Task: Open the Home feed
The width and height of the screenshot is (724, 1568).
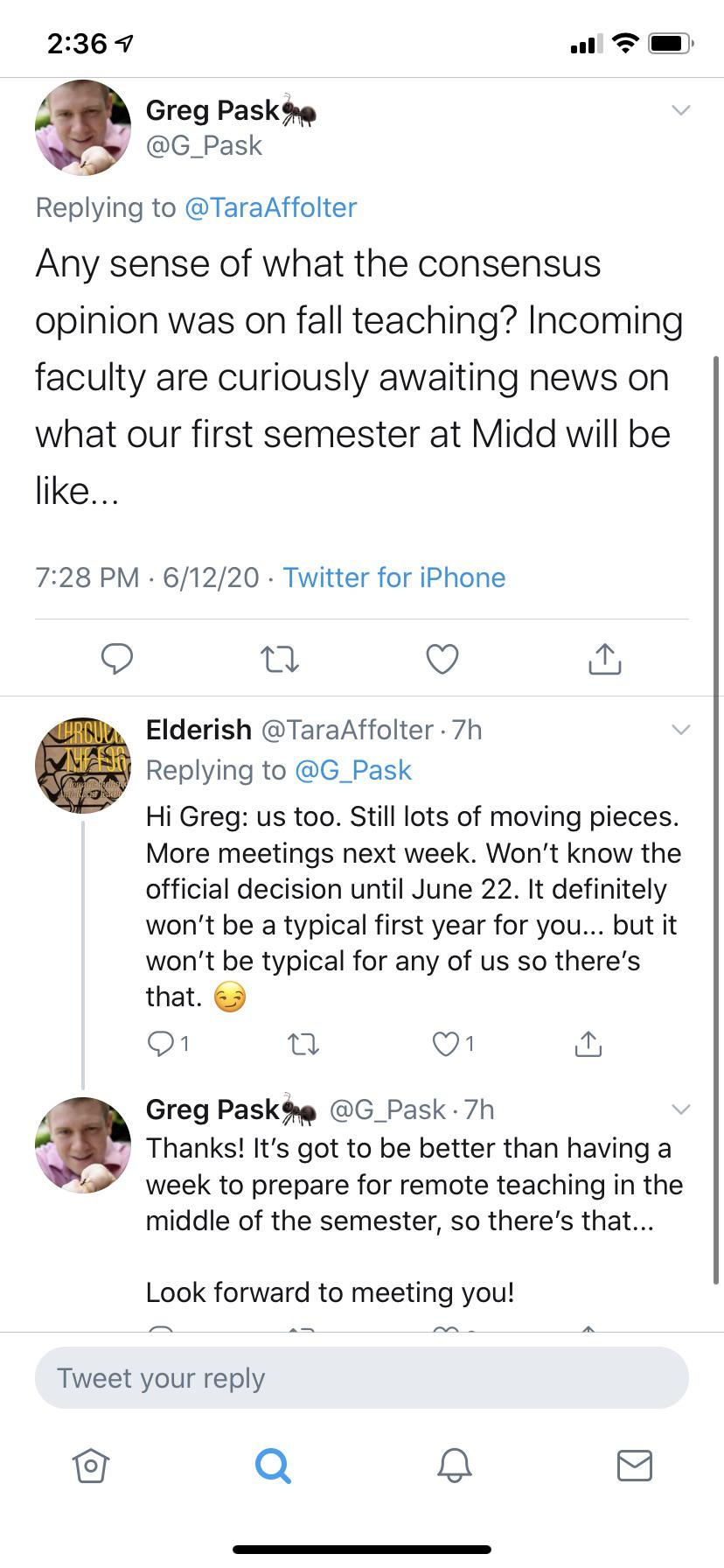Action: tap(90, 1466)
